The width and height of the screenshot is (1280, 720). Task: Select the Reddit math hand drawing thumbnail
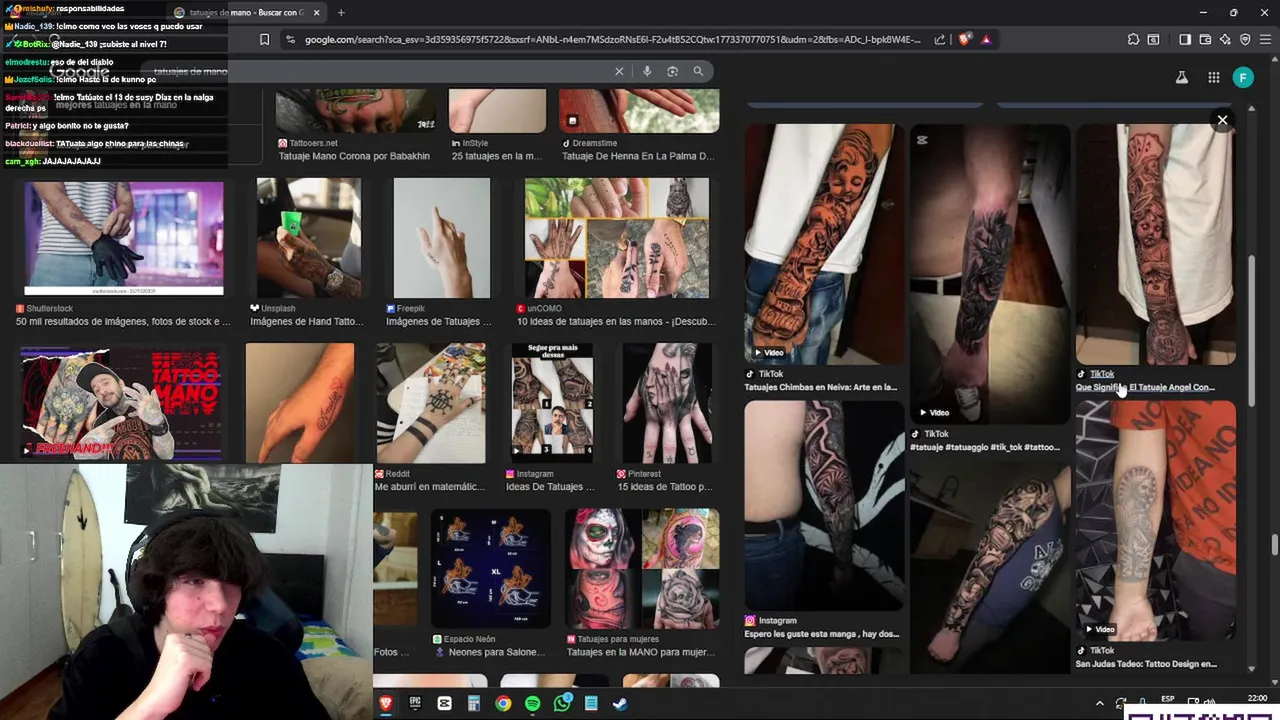pos(431,403)
